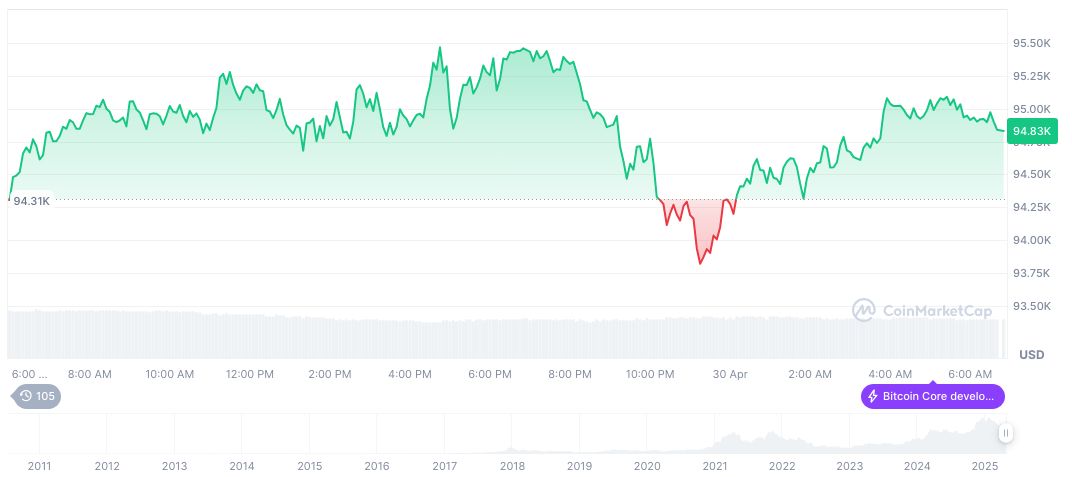The width and height of the screenshot is (1072, 477).
Task: Click the 93.50K price axis label
Action: coord(1031,306)
